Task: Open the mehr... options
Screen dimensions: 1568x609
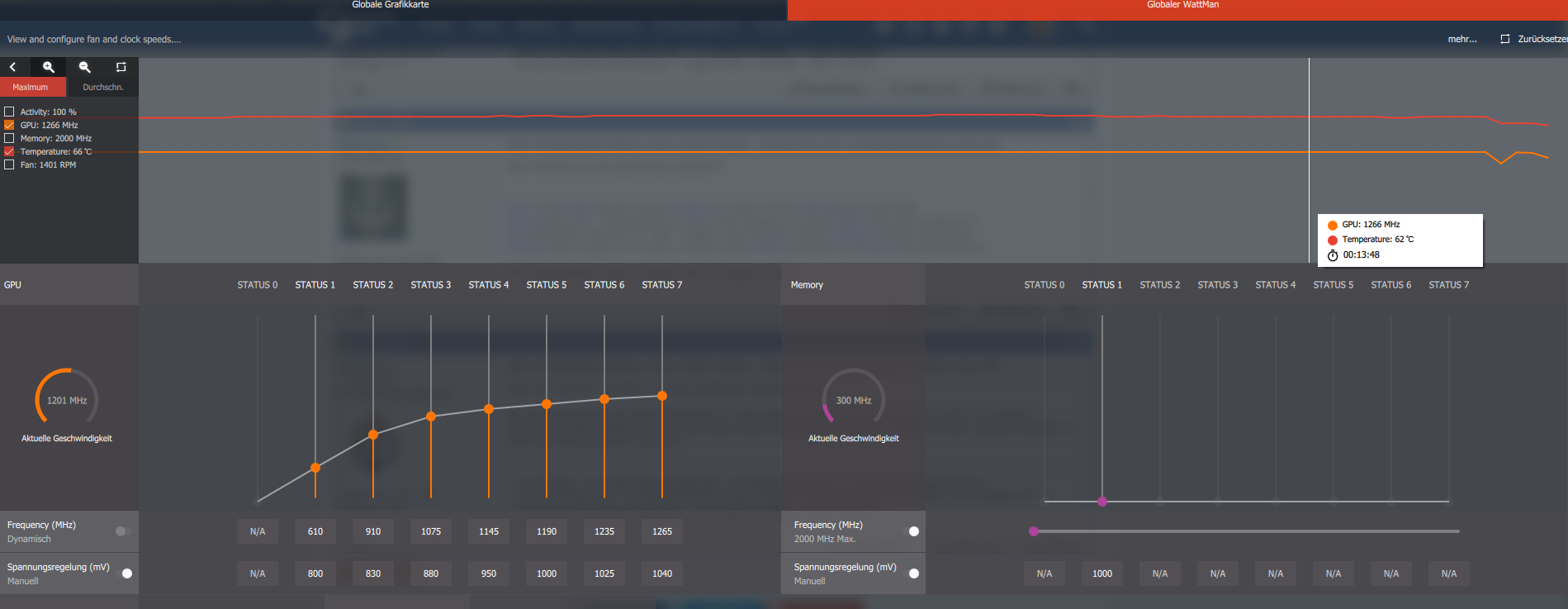Action: (x=1462, y=39)
